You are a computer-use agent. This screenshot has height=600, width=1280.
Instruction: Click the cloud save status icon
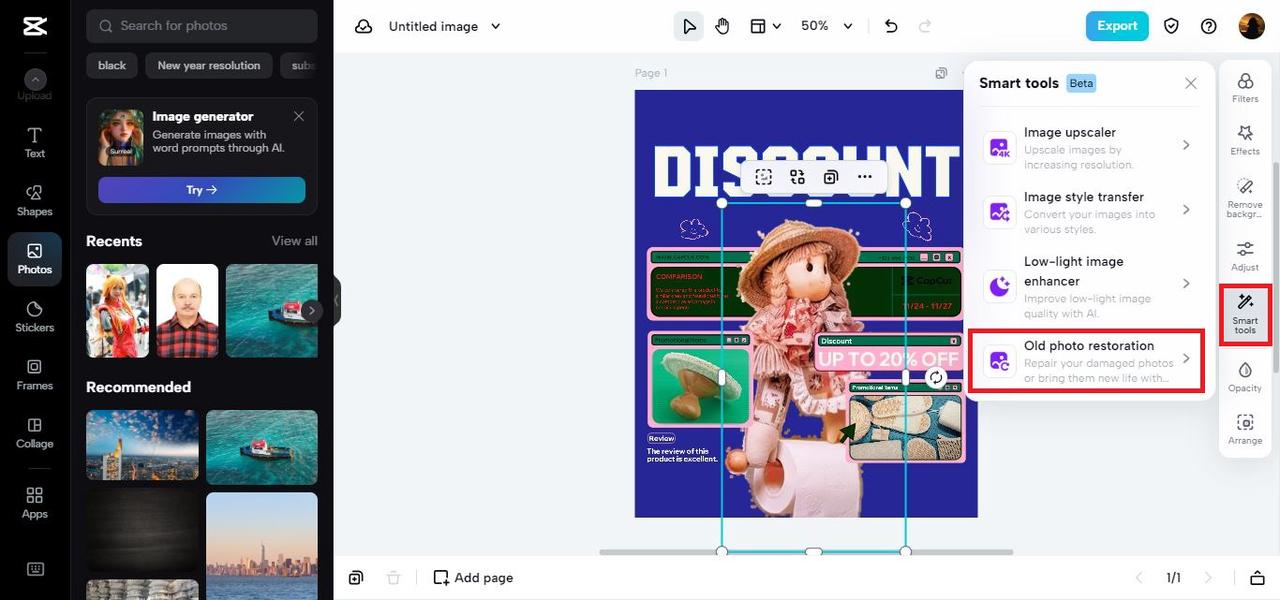point(364,26)
